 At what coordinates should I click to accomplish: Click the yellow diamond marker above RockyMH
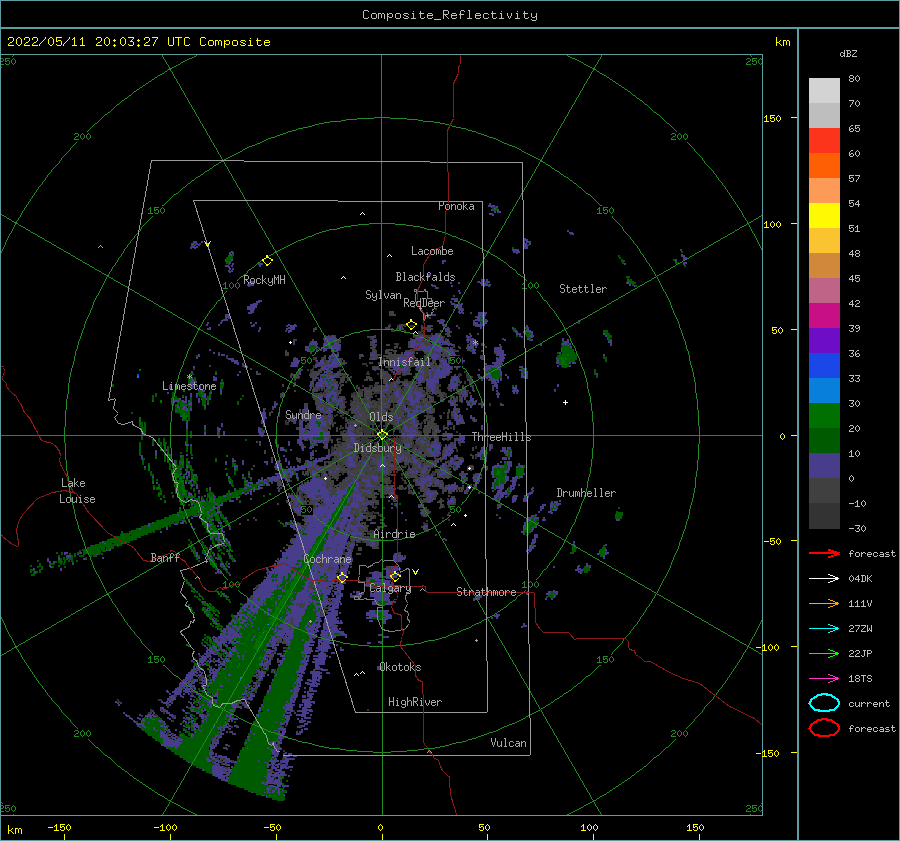(x=267, y=261)
